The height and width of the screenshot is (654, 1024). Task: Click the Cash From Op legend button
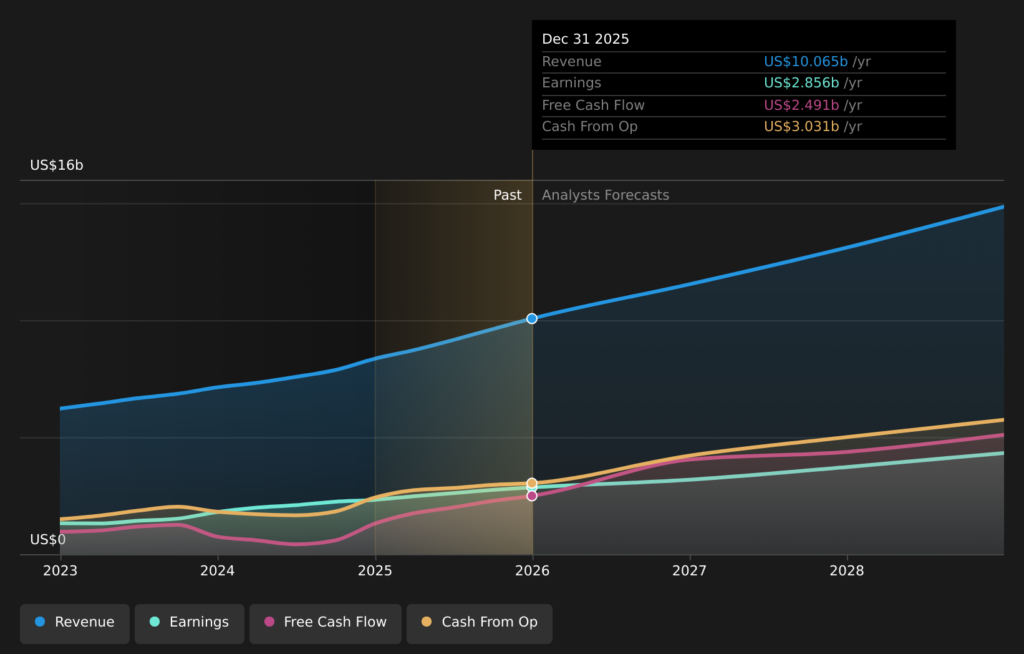479,622
